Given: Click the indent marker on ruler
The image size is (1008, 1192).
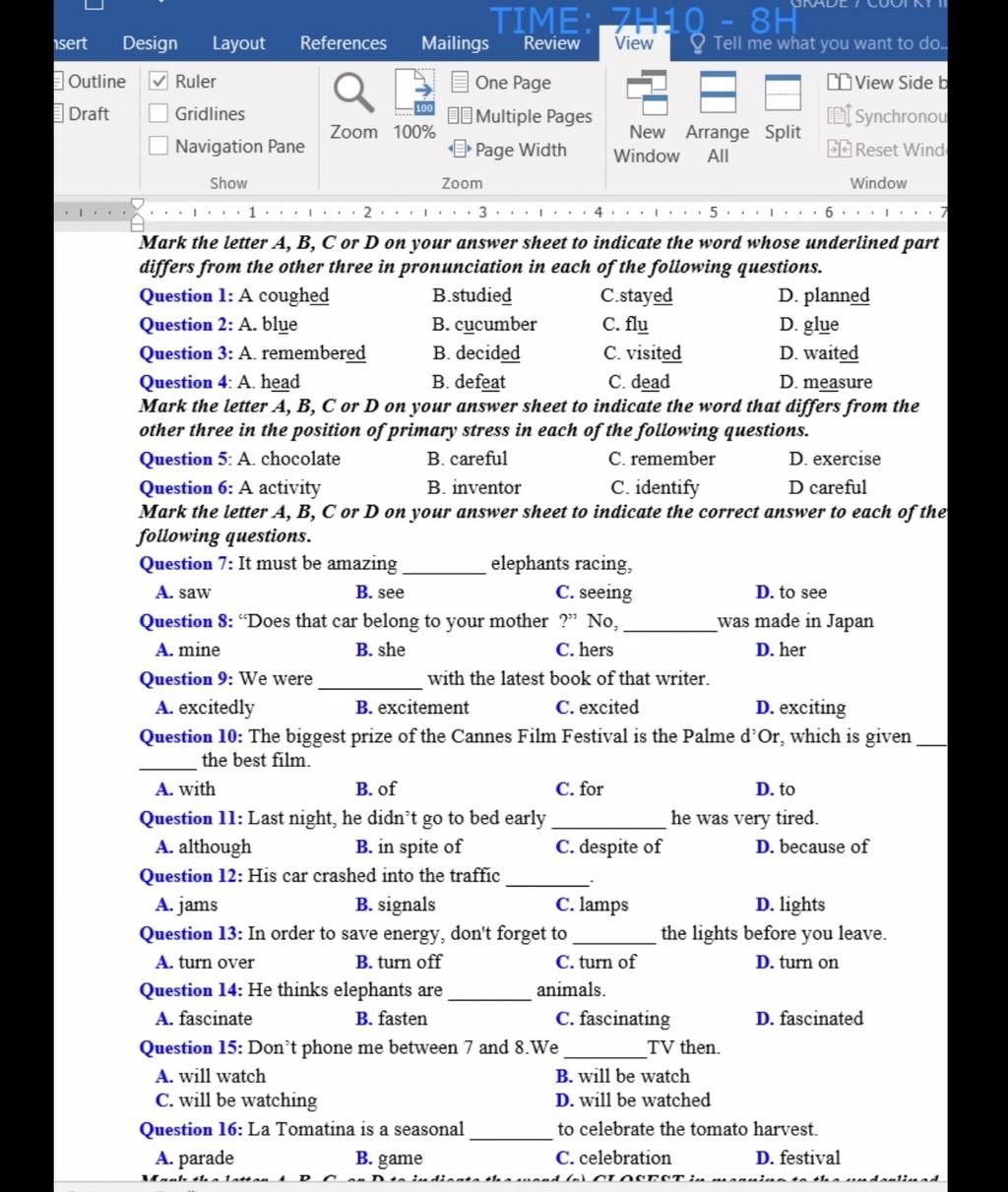Looking at the screenshot, I should [138, 214].
